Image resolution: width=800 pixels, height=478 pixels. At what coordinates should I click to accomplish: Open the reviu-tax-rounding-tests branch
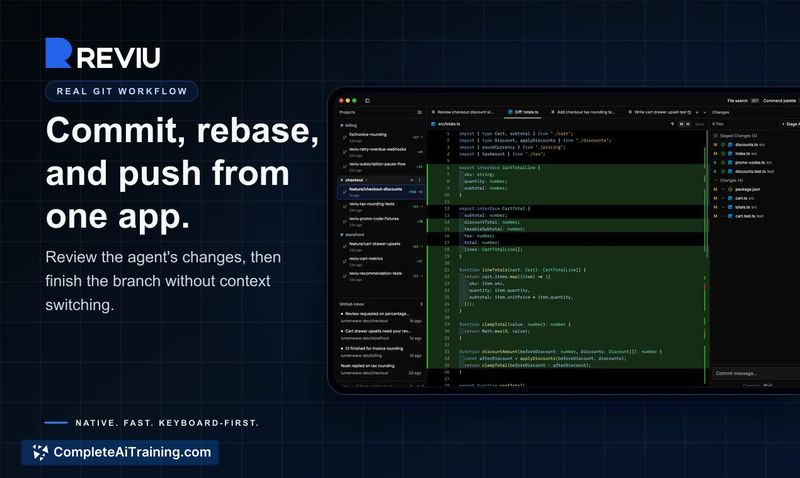(383, 207)
